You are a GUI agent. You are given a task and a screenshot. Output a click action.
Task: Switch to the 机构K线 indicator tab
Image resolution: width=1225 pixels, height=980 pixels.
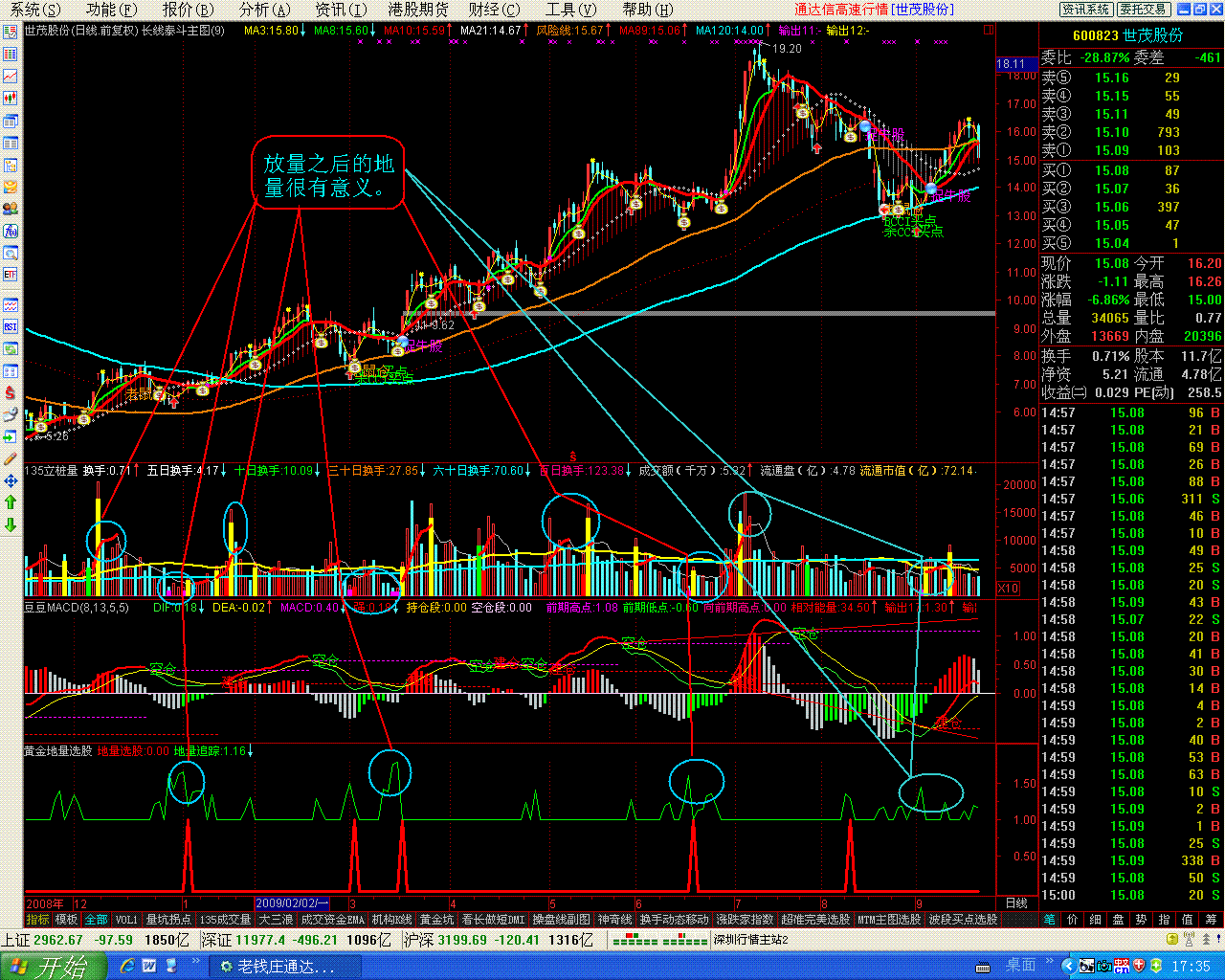(392, 920)
